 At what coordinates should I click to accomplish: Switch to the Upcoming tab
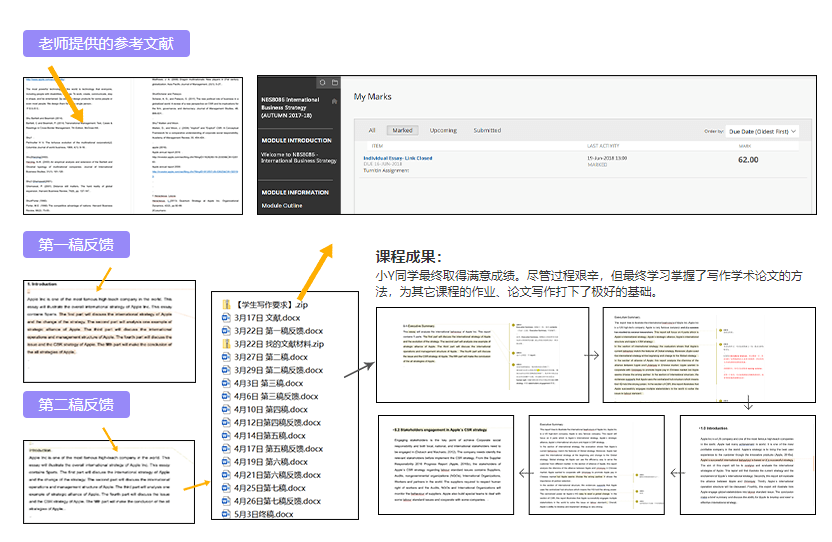tap(443, 130)
